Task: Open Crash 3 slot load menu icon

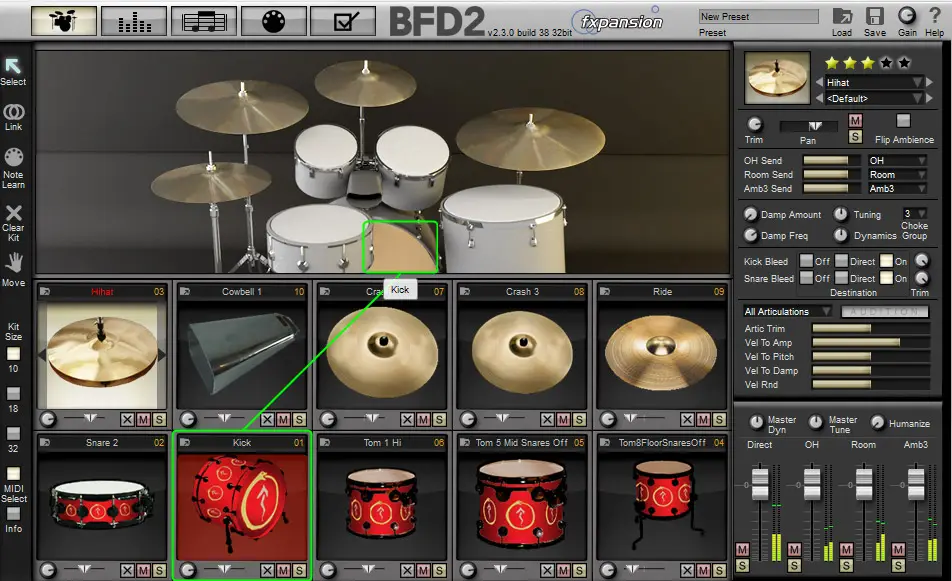Action: (x=465, y=291)
